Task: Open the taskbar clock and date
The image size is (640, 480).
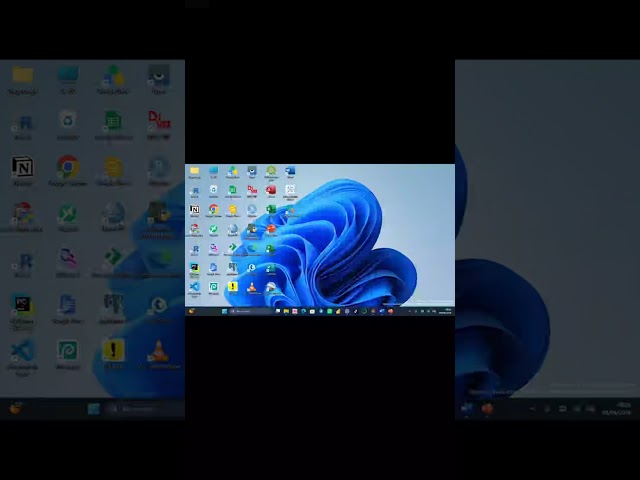Action: (445, 311)
